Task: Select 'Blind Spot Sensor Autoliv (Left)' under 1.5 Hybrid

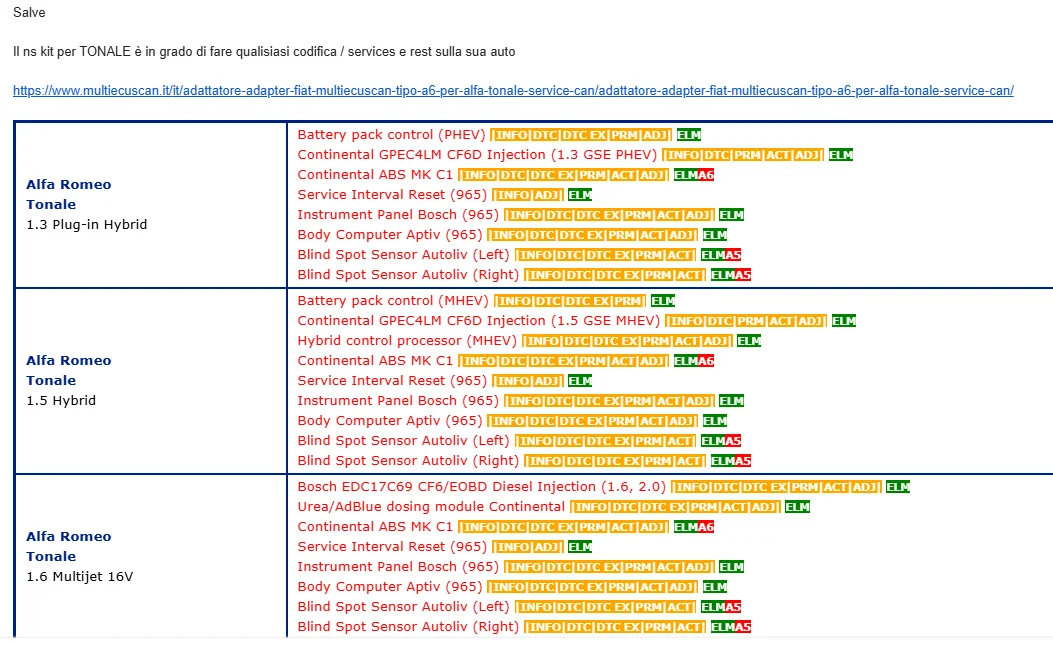Action: click(x=403, y=441)
